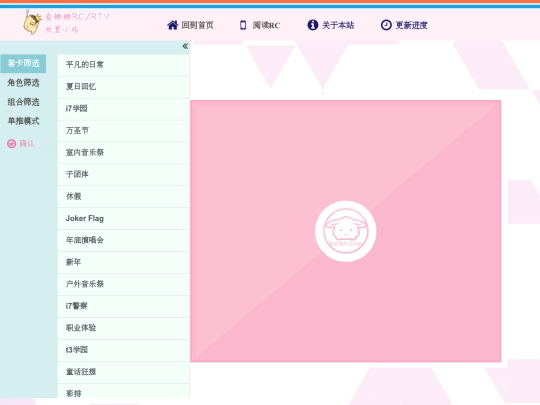The height and width of the screenshot is (405, 540).
Task: Select 户外音乐祭 in the list
Action: coord(123,284)
